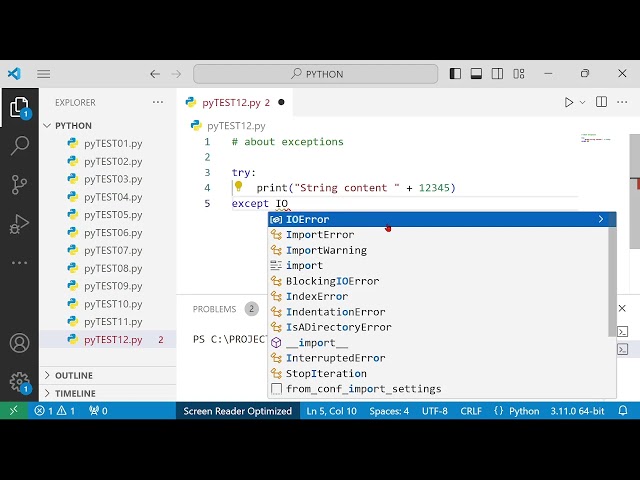The height and width of the screenshot is (480, 640).
Task: Click the lightbulb code action on line 4
Action: tap(238, 187)
